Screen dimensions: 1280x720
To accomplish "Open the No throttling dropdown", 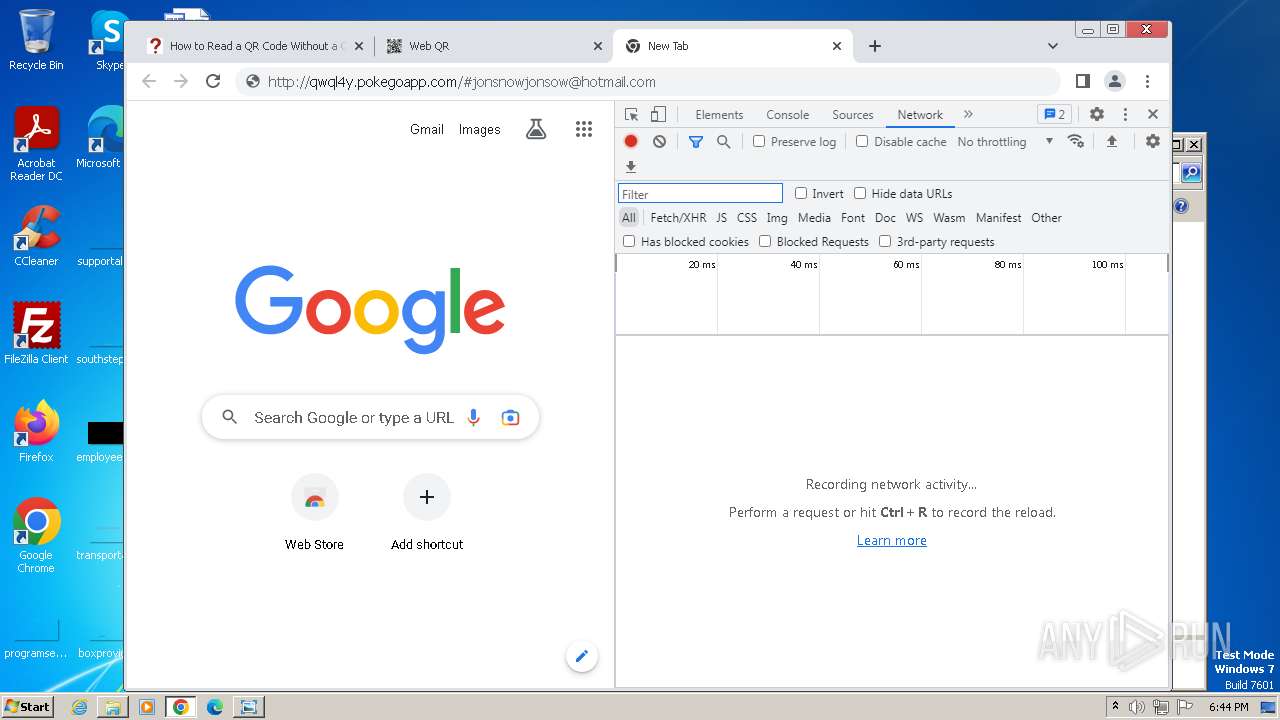I will 1005,141.
